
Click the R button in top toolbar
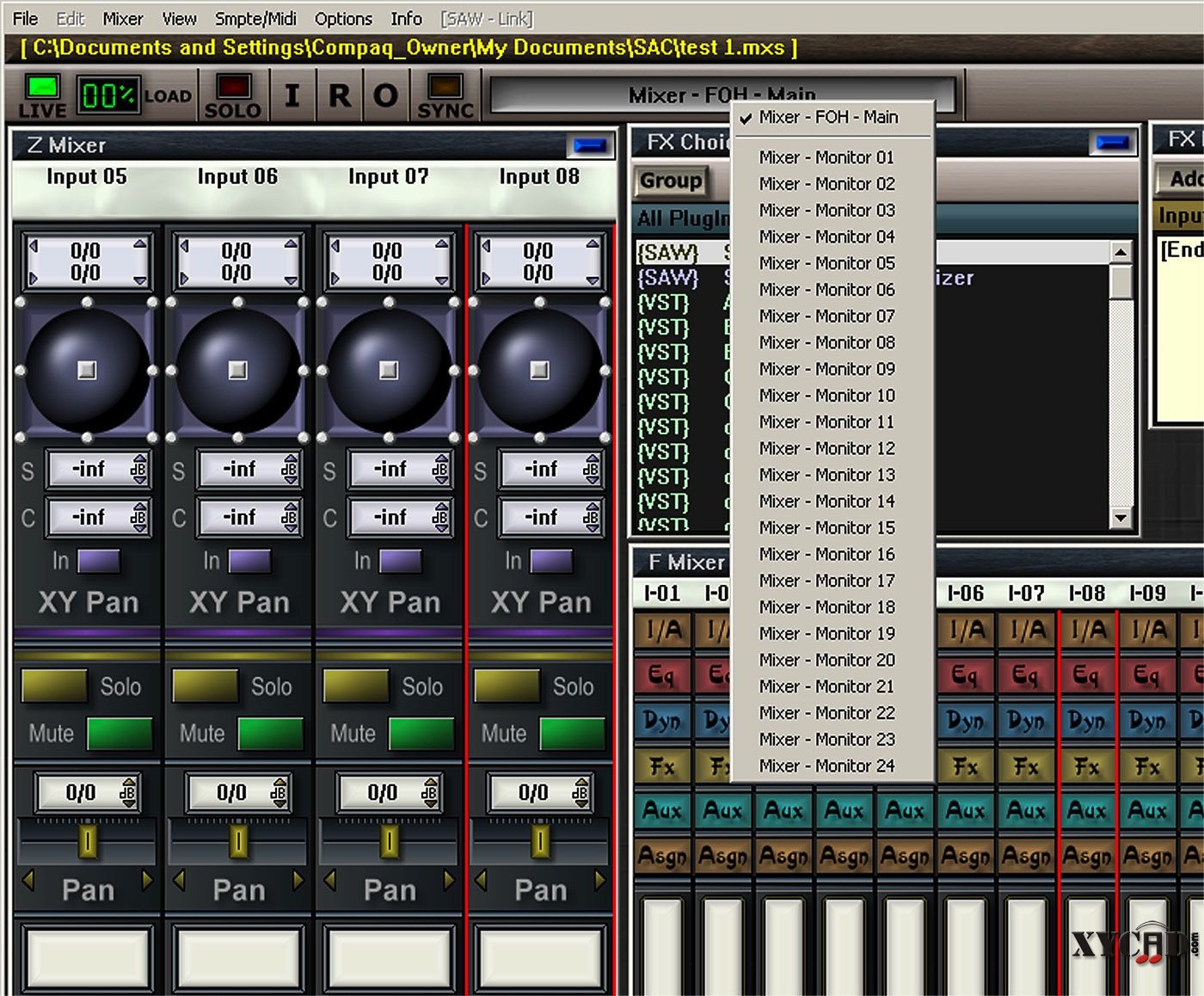click(340, 95)
